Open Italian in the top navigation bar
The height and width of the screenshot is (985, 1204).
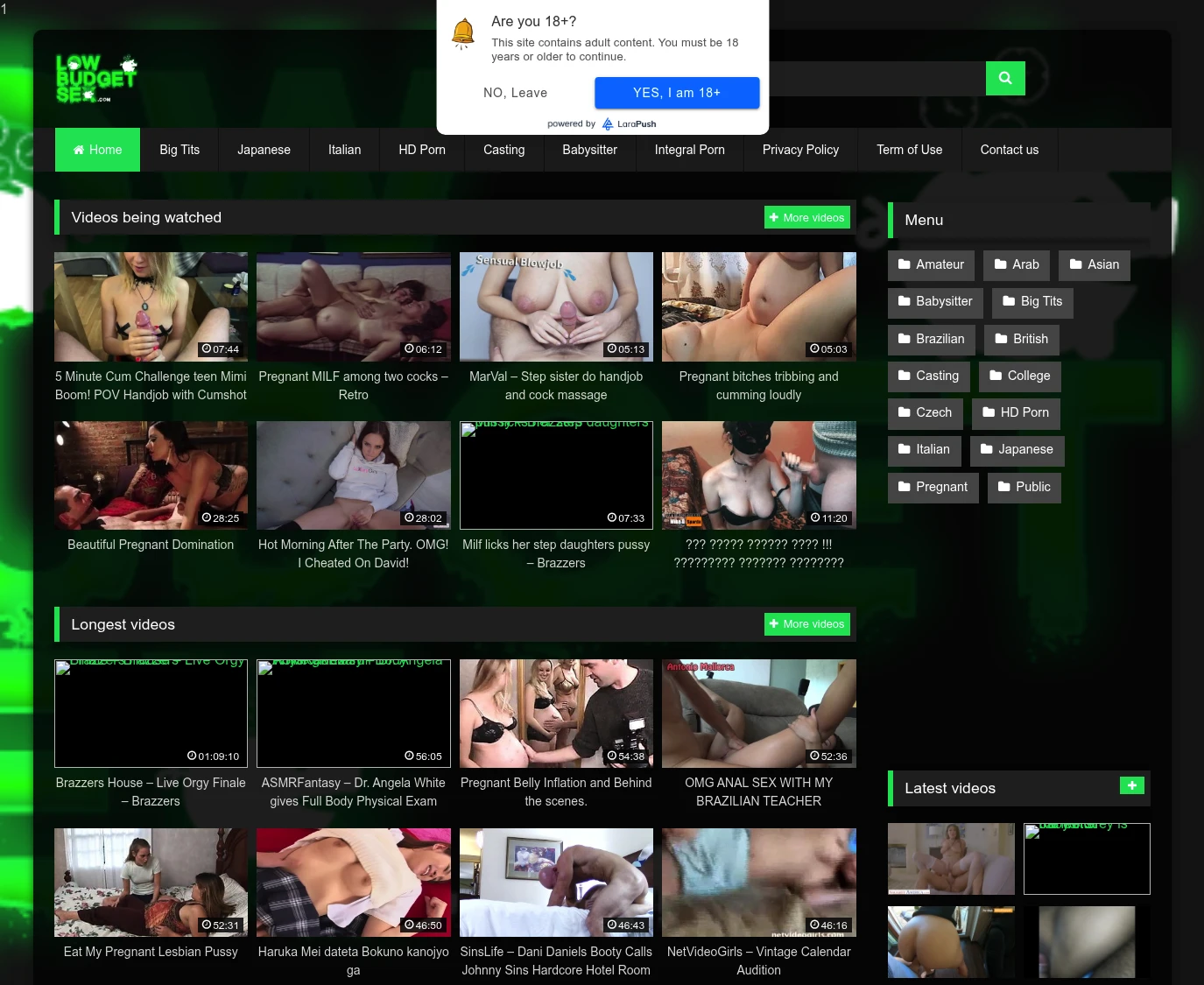pyautogui.click(x=344, y=150)
